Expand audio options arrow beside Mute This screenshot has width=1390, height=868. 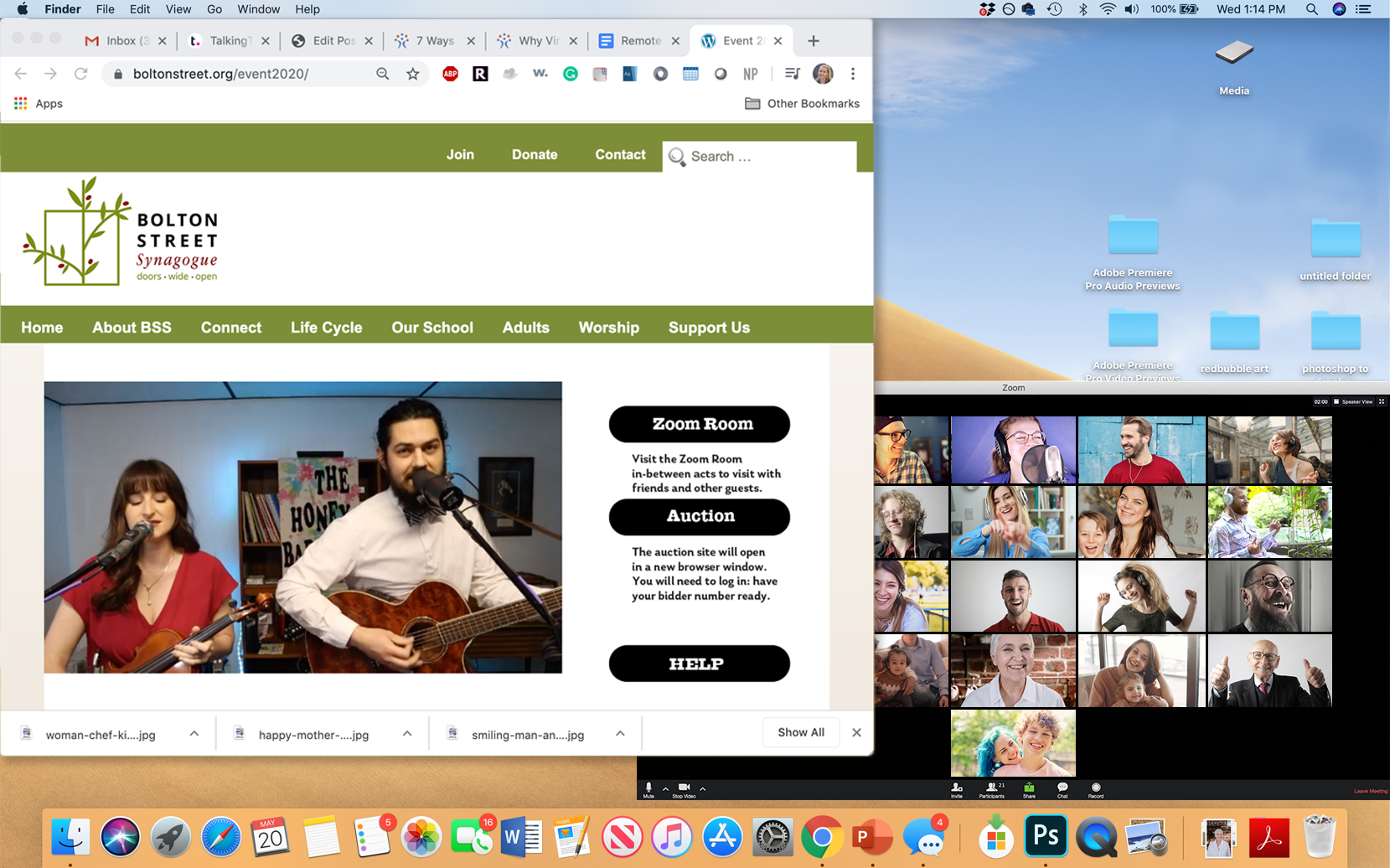[665, 788]
